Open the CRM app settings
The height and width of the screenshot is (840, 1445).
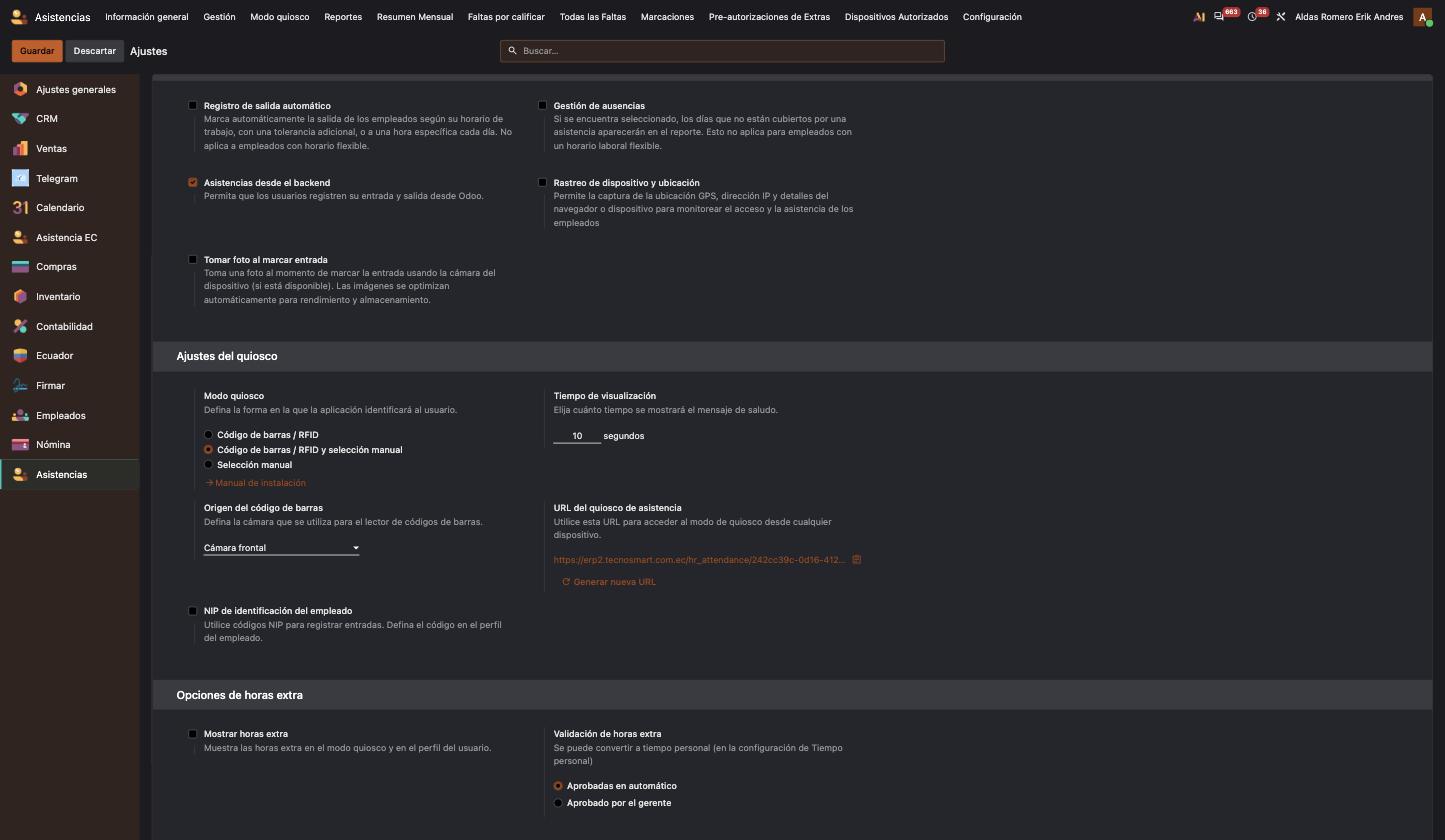69,119
